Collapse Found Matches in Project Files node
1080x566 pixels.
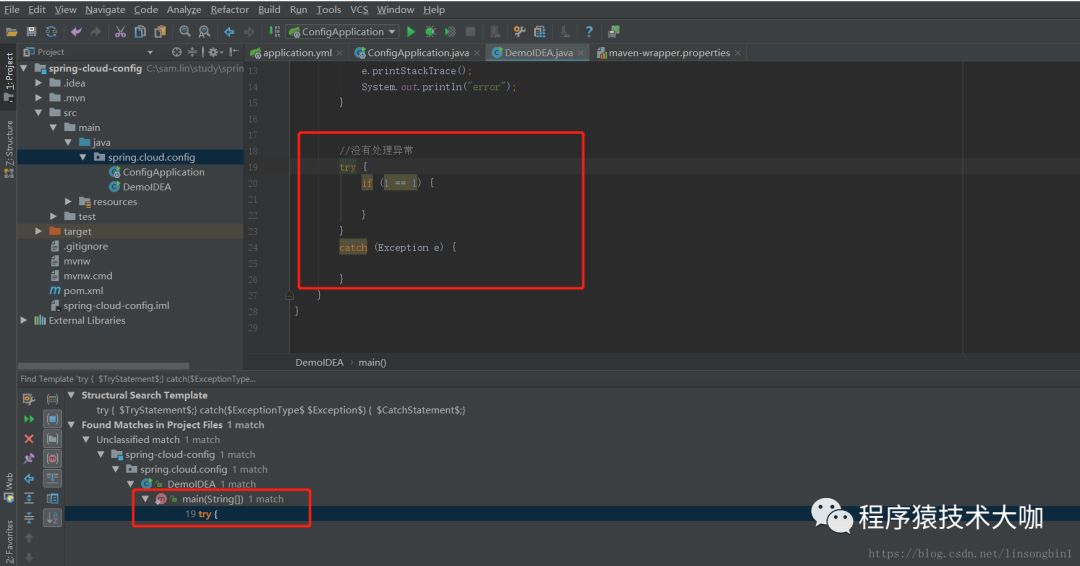pos(71,425)
